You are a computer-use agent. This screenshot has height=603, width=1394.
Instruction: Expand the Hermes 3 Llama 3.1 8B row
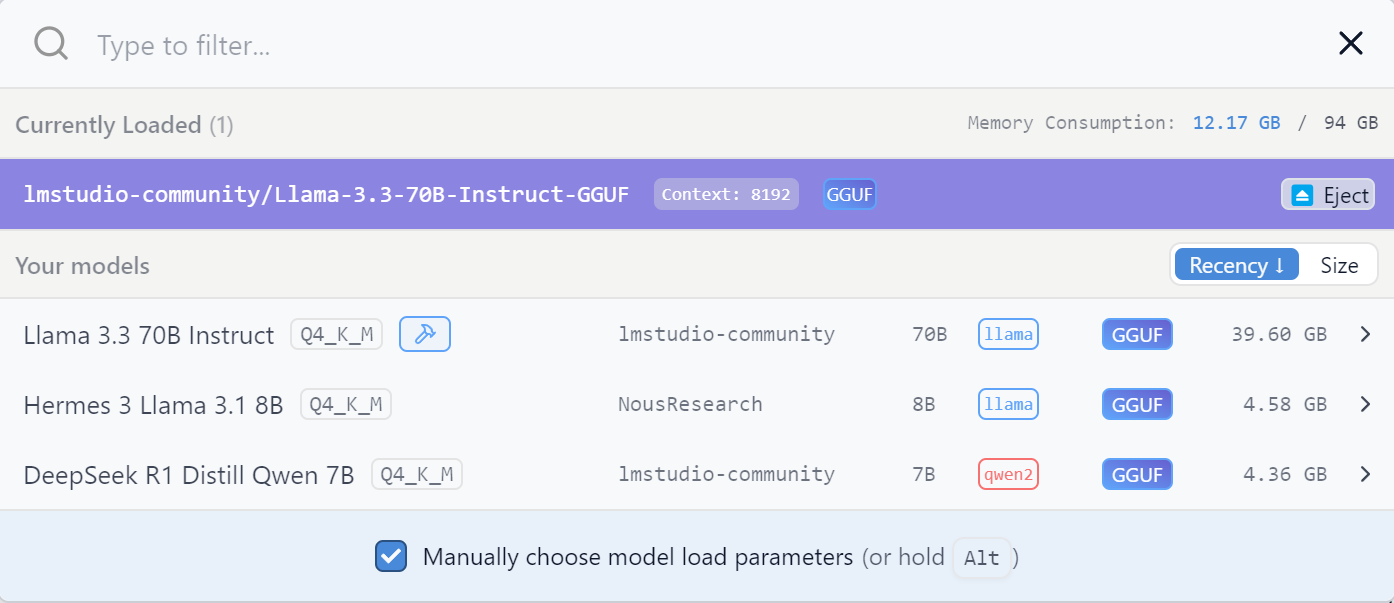[x=1366, y=404]
